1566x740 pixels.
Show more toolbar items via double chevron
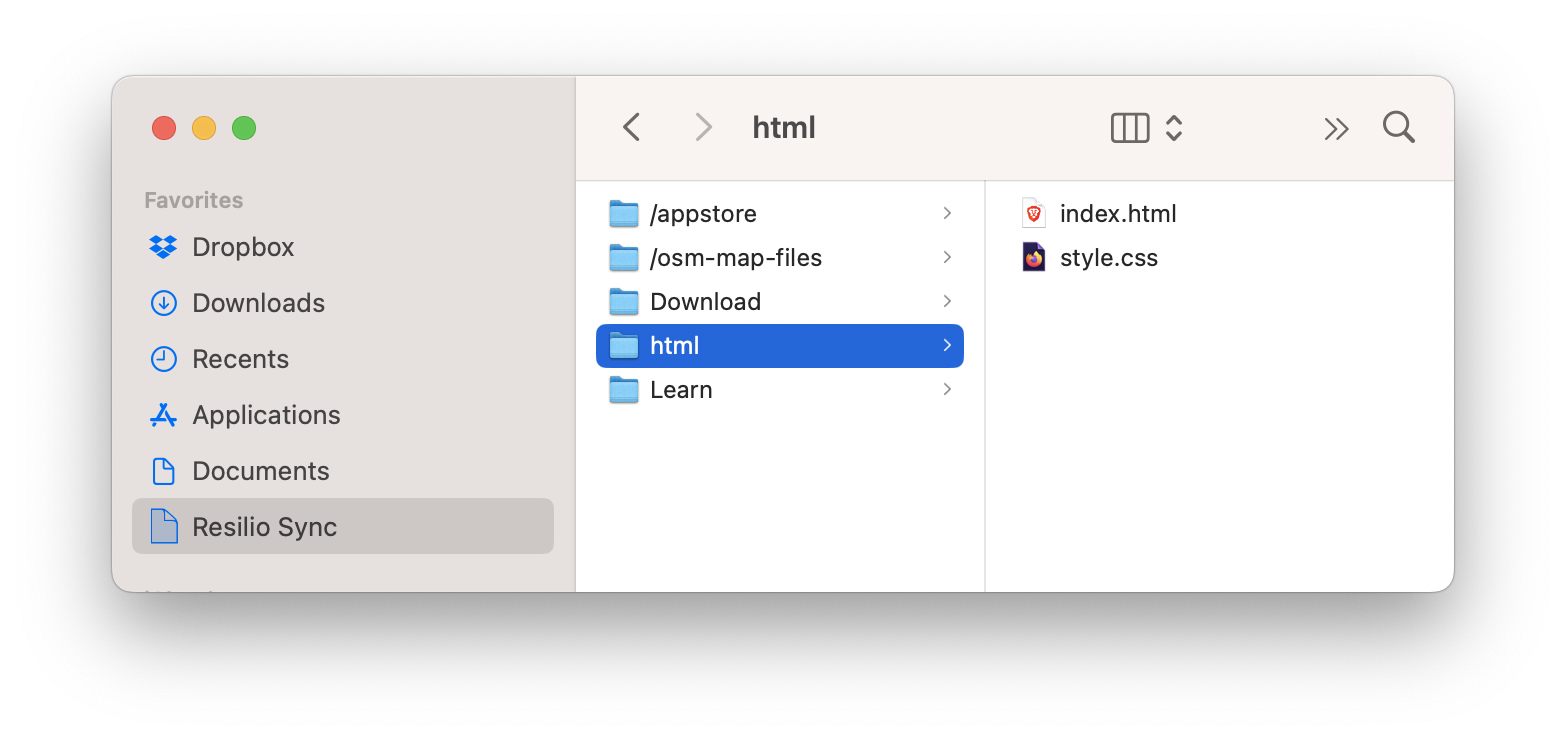point(1336,128)
